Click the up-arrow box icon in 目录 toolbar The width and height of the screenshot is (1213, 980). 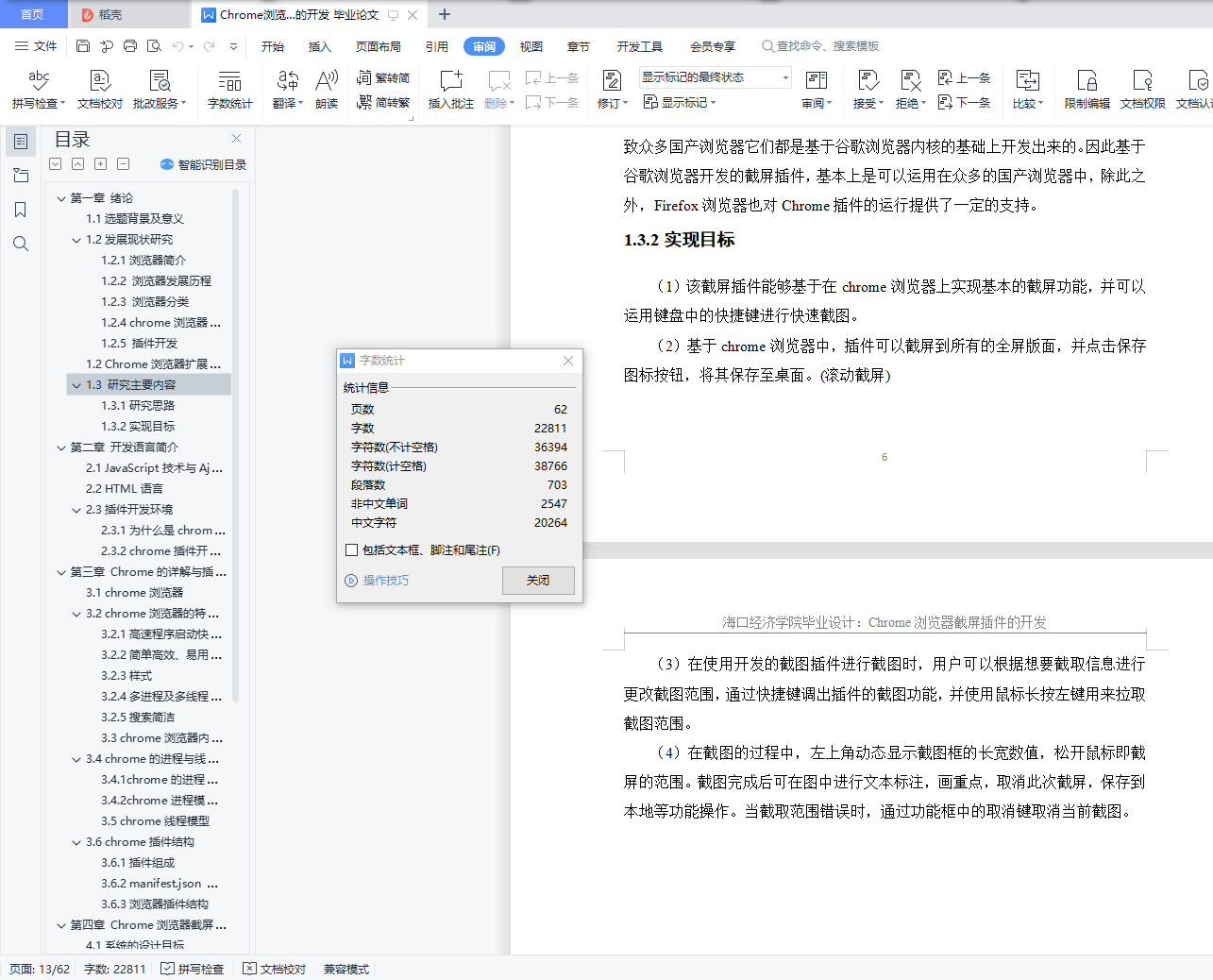pos(77,164)
